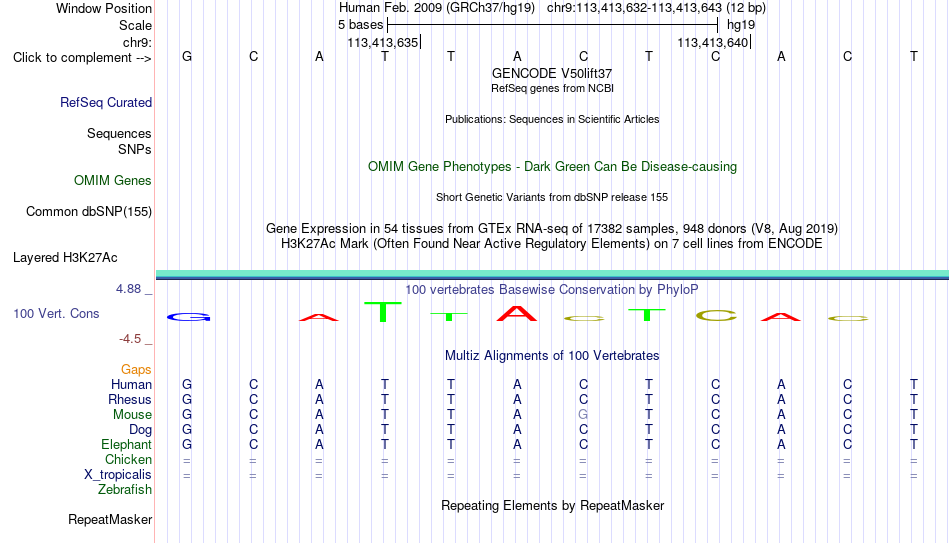Click the H3K27Ac Mark ENCODE track title
This screenshot has height=543, width=950.
pos(552,244)
